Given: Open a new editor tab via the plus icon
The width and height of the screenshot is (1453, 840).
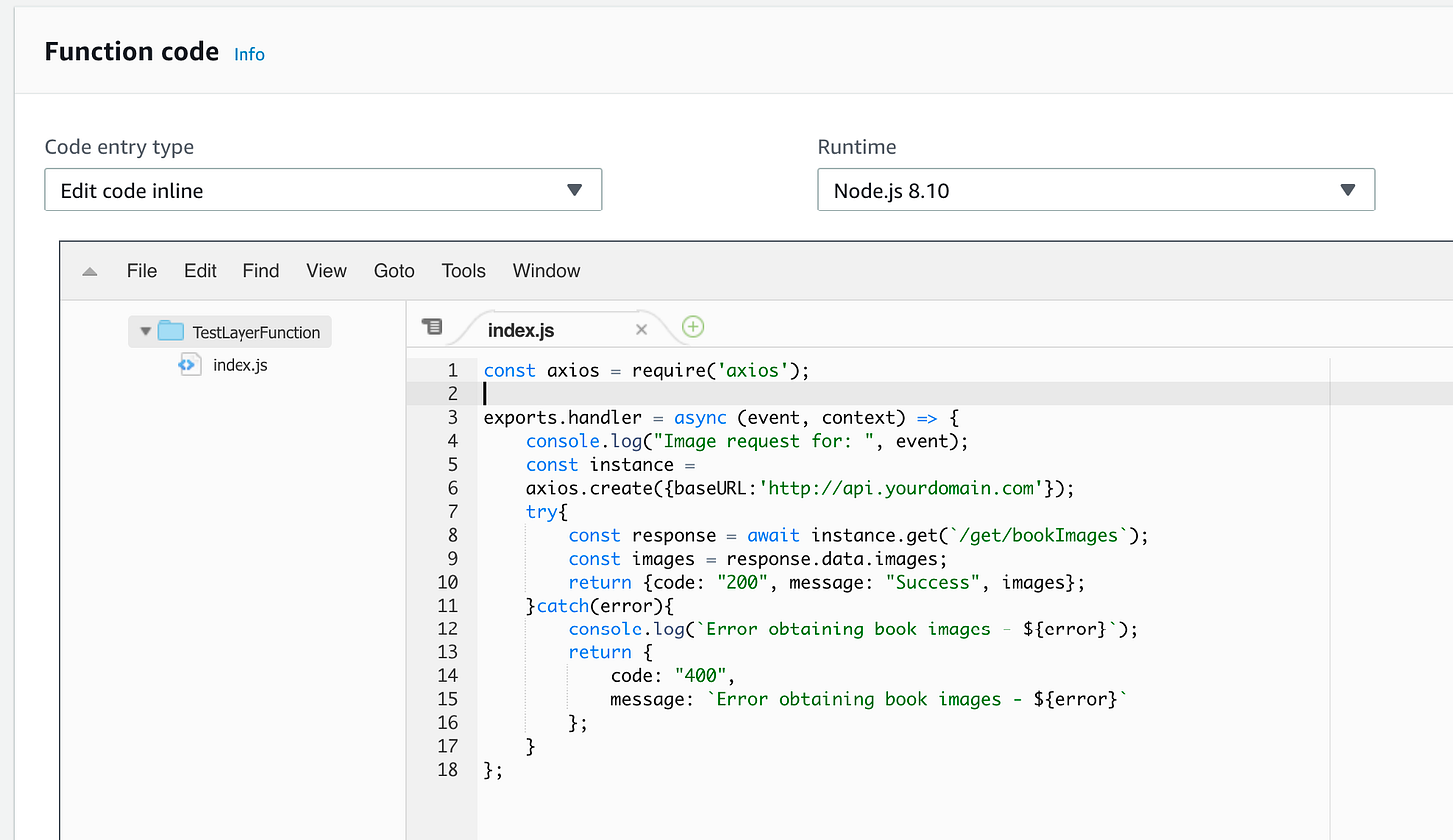Looking at the screenshot, I should (693, 326).
